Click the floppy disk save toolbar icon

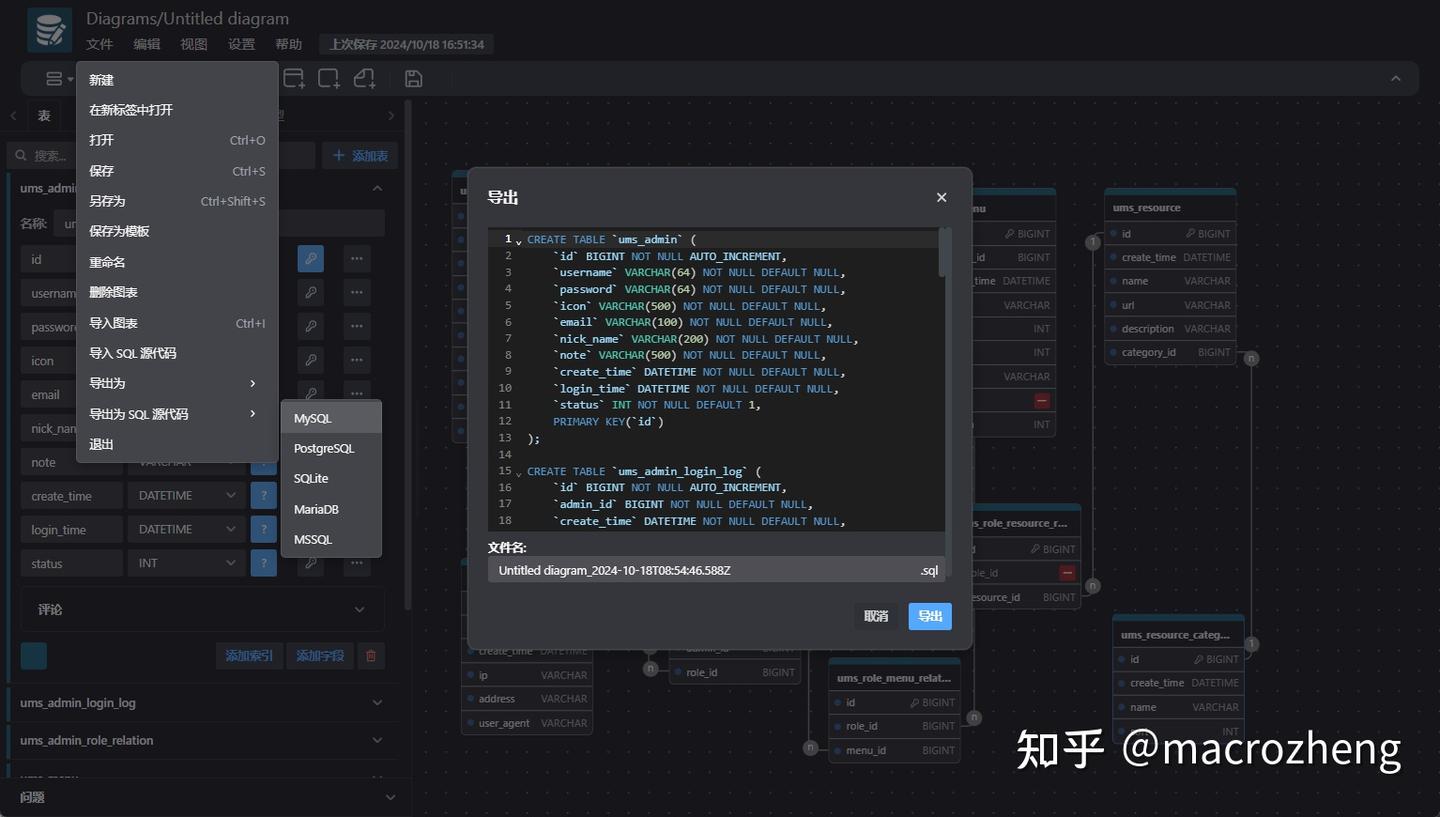(x=414, y=78)
